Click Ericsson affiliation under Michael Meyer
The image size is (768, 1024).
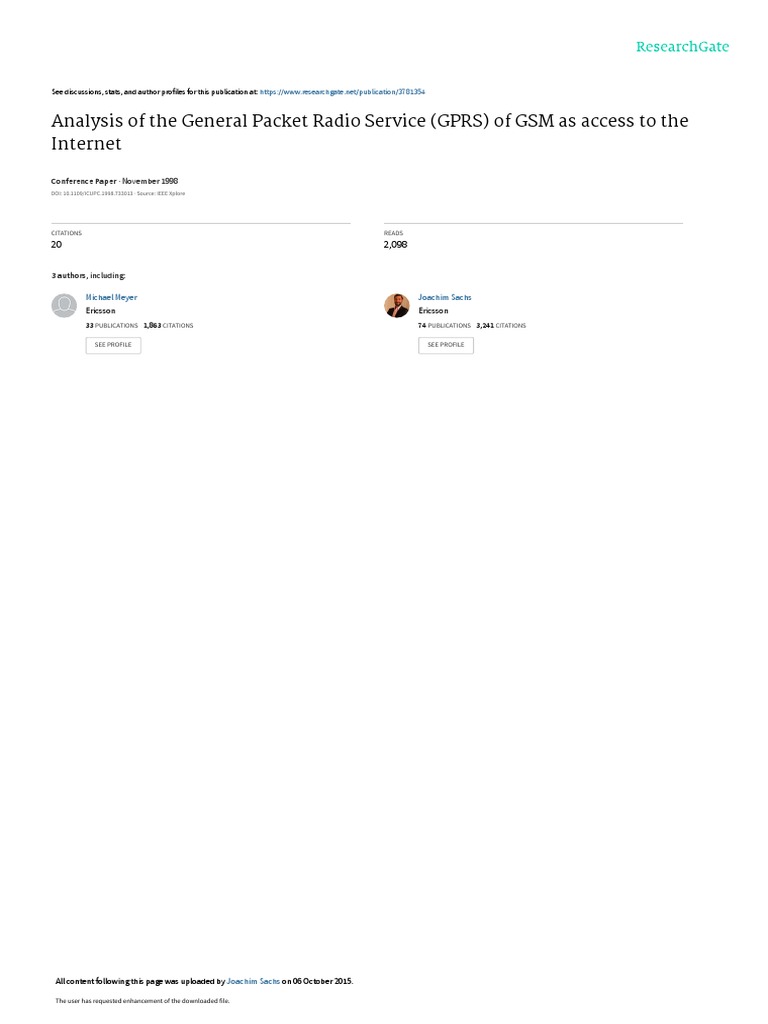point(101,311)
